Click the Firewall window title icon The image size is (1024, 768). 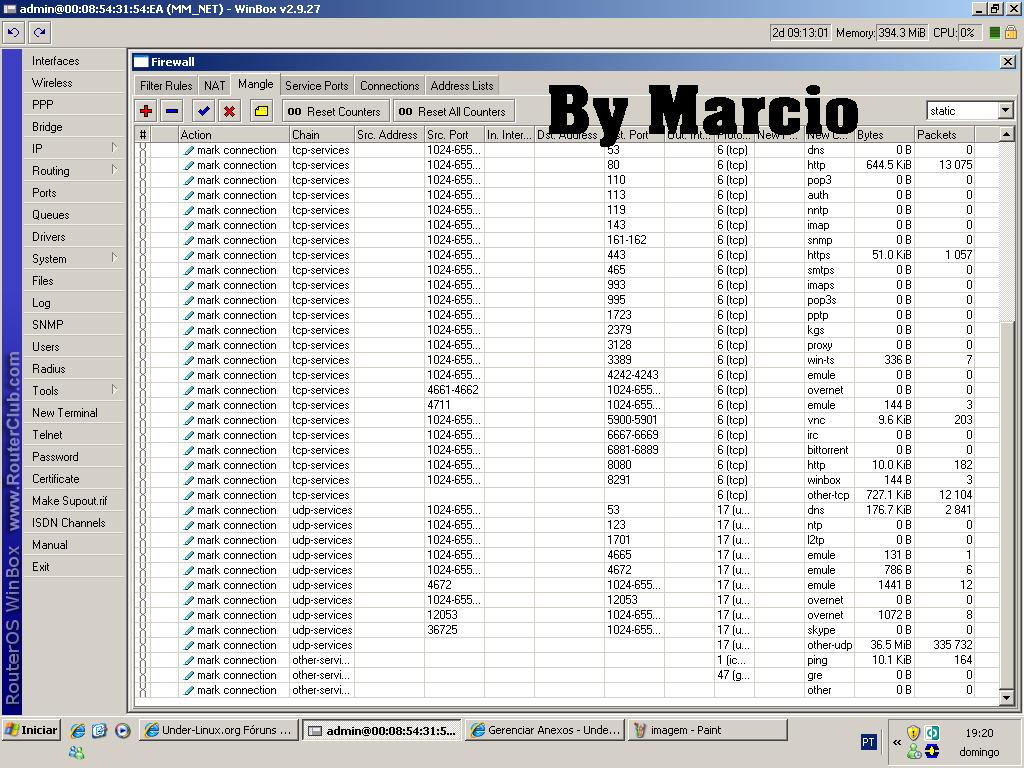[141, 62]
